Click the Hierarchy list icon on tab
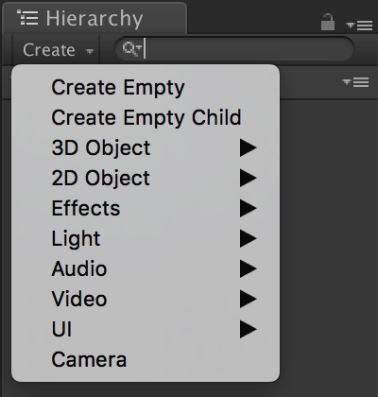This screenshot has width=378, height=397. [x=28, y=18]
